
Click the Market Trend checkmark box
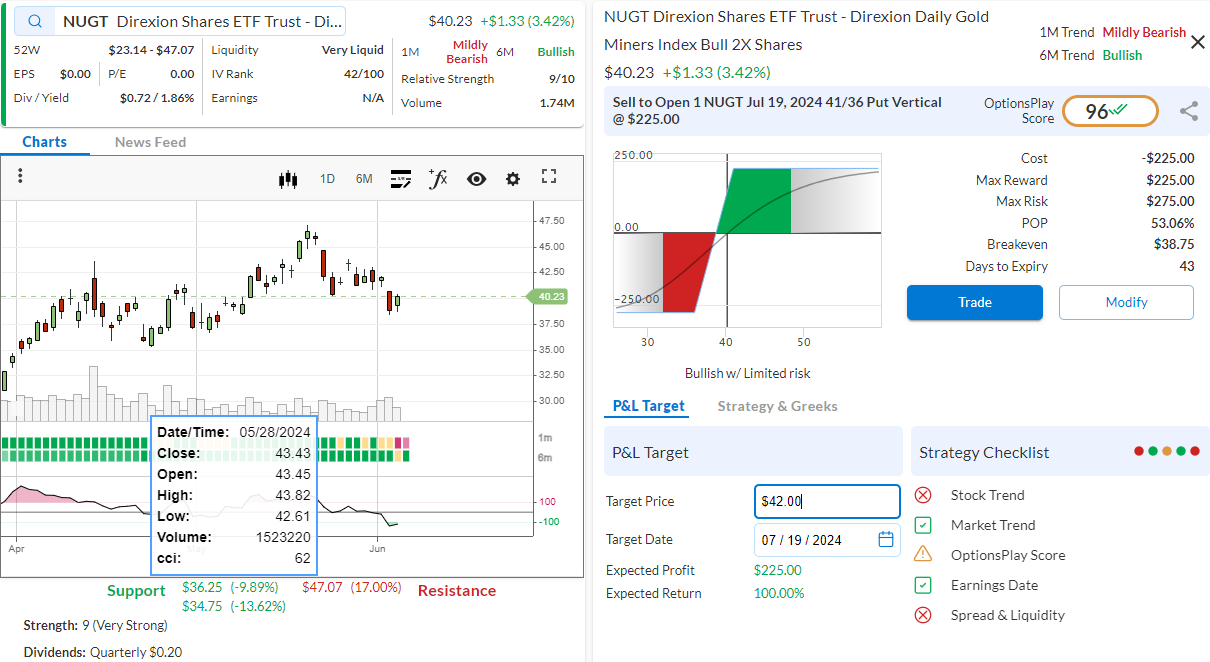click(924, 525)
